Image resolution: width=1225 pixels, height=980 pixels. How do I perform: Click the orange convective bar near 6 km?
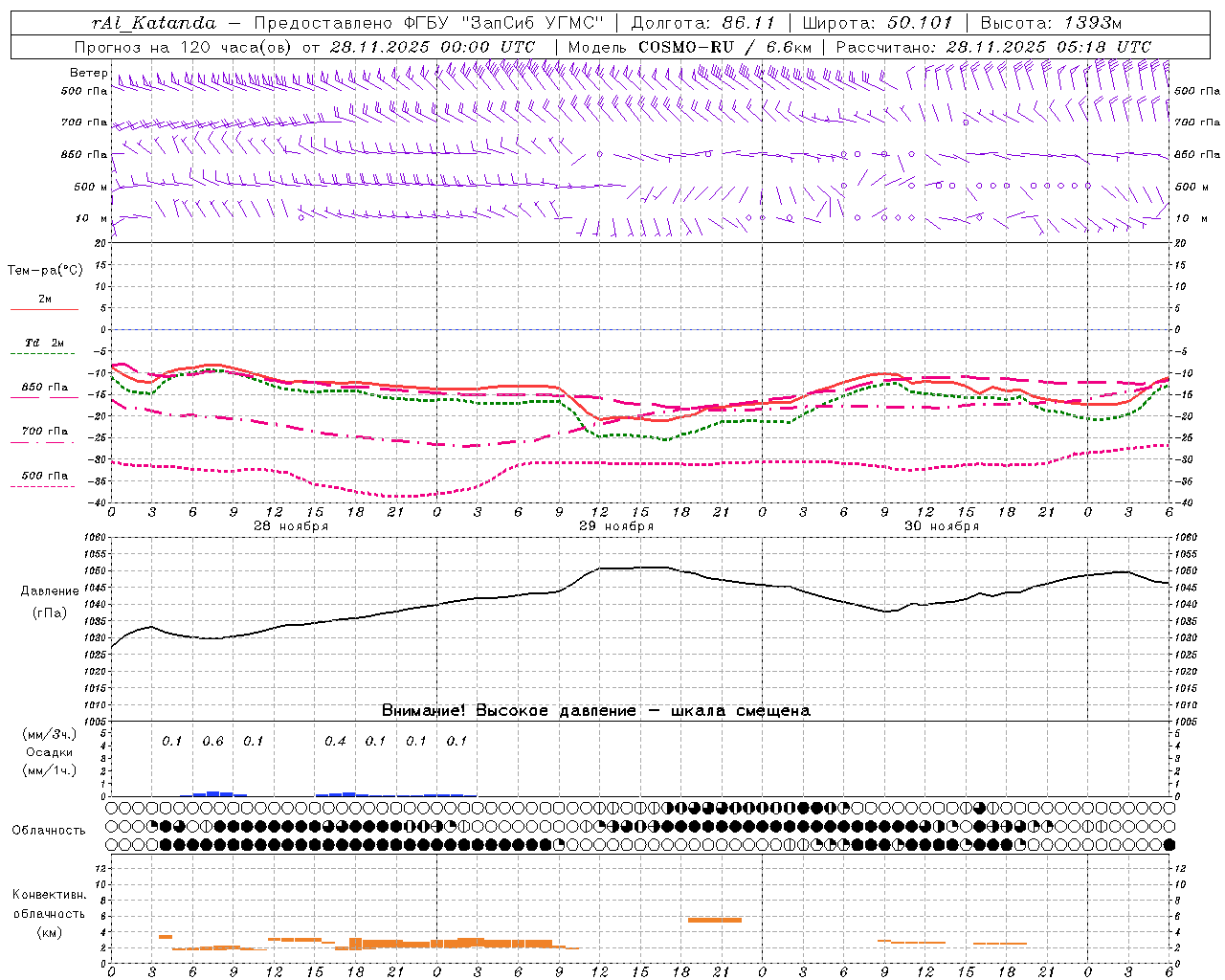tap(714, 920)
